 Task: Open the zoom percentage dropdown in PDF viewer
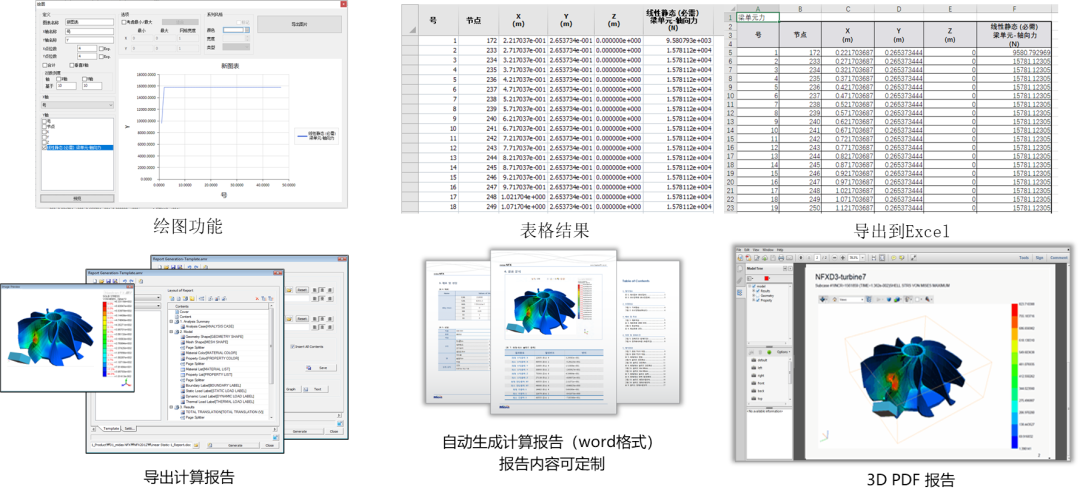click(862, 258)
